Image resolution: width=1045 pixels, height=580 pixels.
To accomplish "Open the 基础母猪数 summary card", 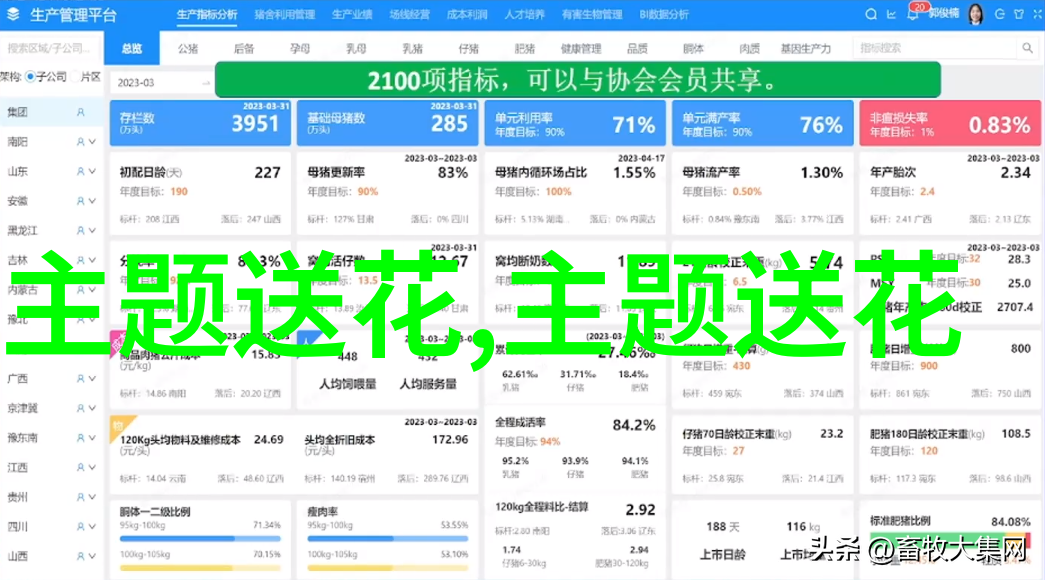I will pyautogui.click(x=387, y=123).
